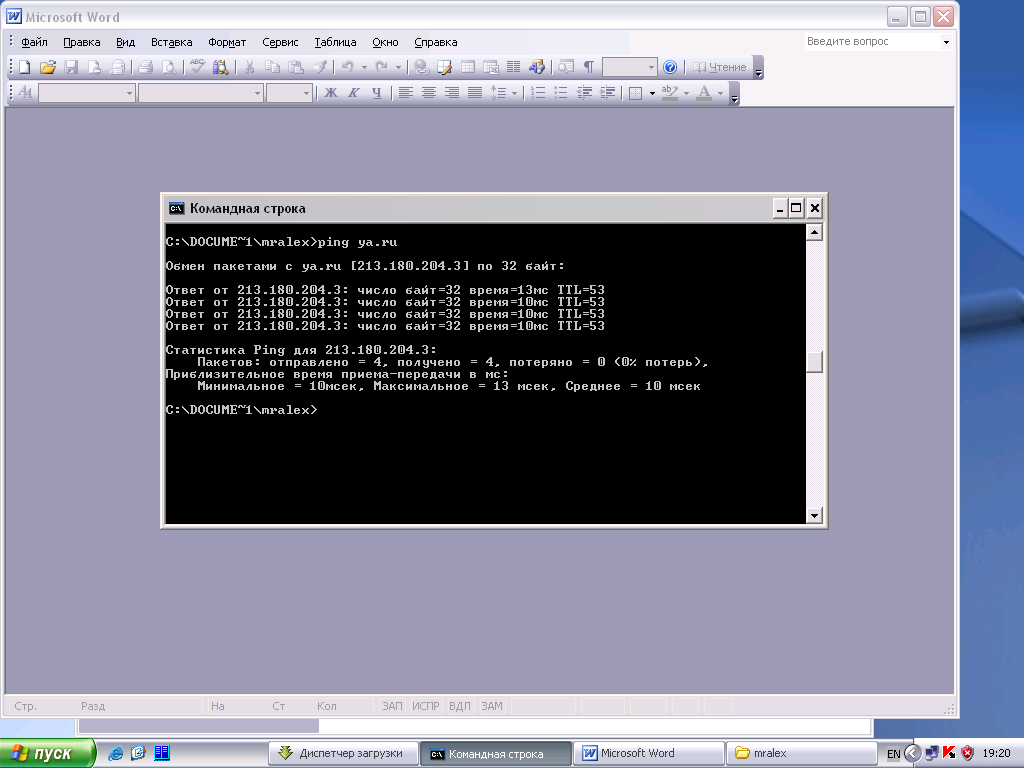Insert hyperlink globe icon
1024x768 pixels.
pos(421,67)
